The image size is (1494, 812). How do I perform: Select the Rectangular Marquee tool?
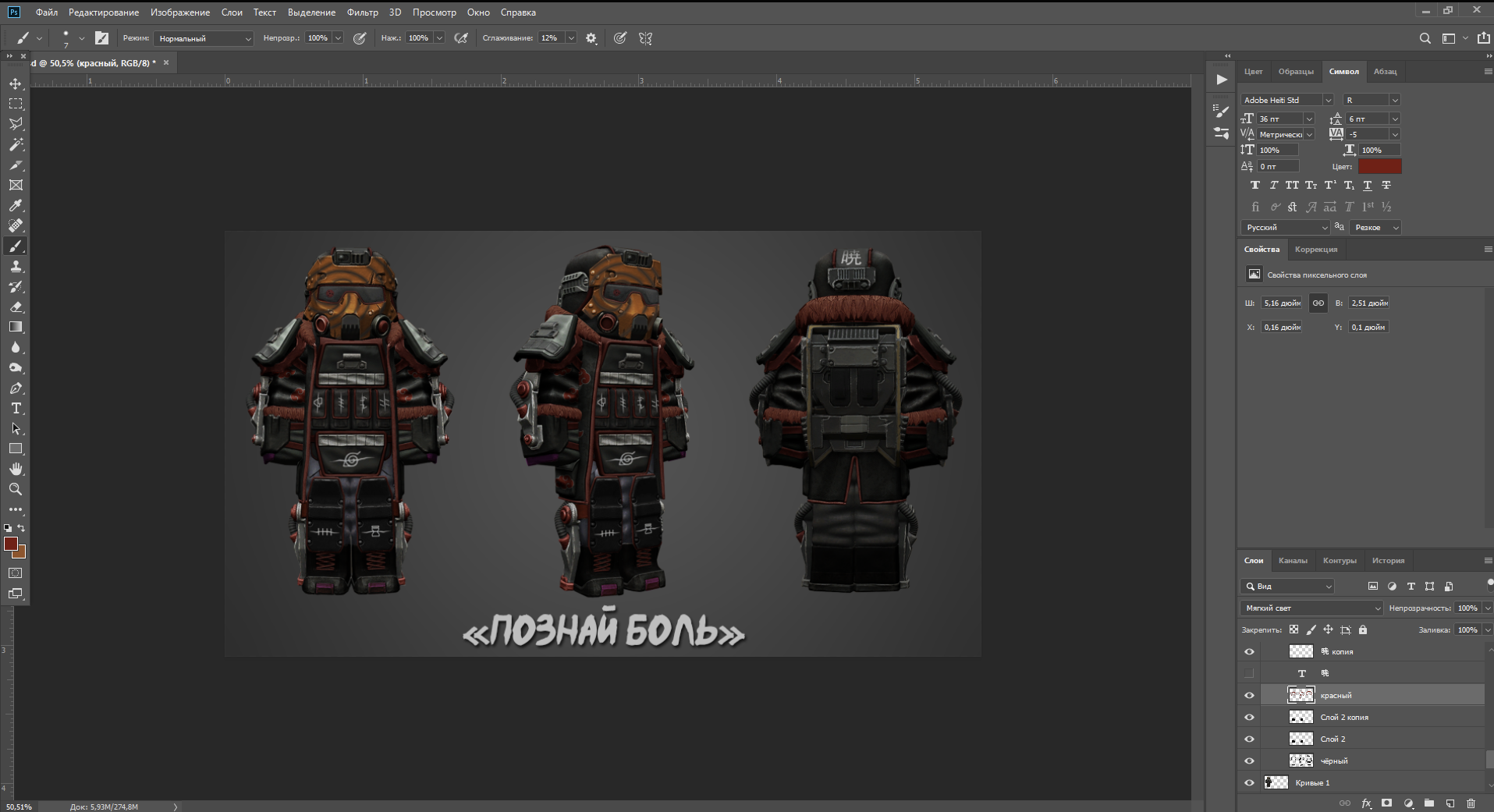(x=16, y=104)
